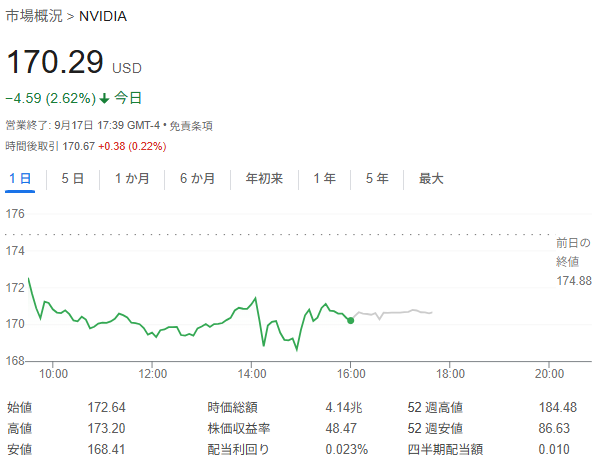This screenshot has width=605, height=465.
Task: Click the 時価総額 value 4.14兆
Action: [x=343, y=408]
